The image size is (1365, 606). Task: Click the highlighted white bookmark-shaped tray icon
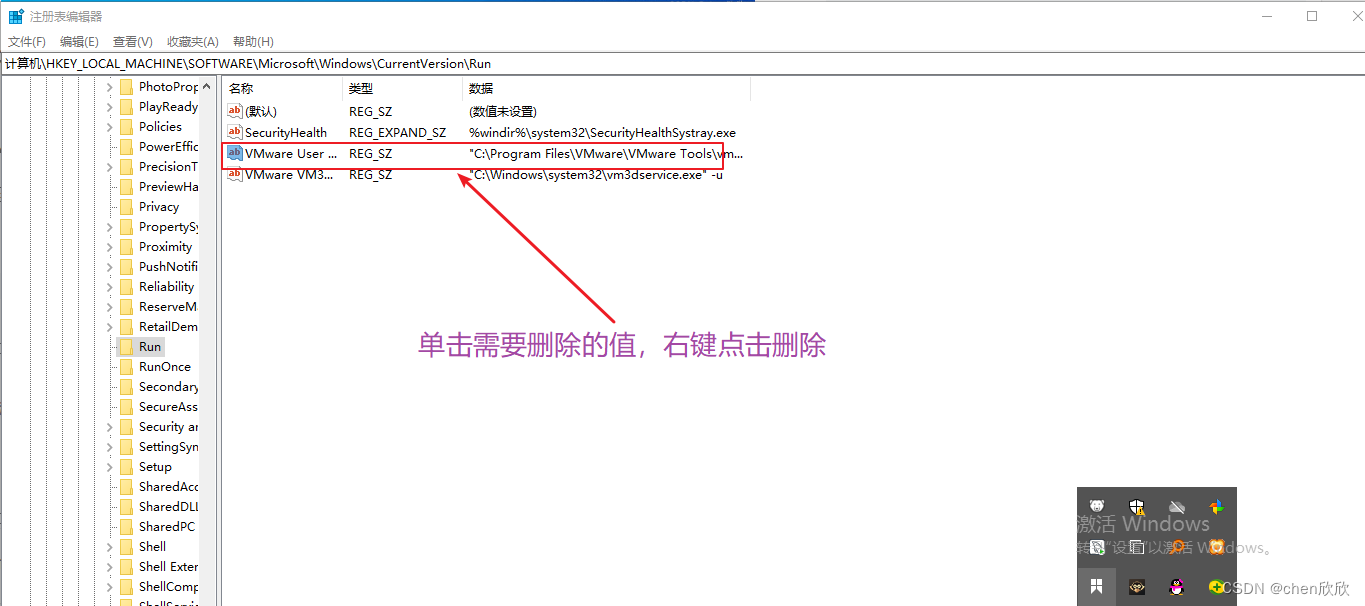click(1097, 586)
